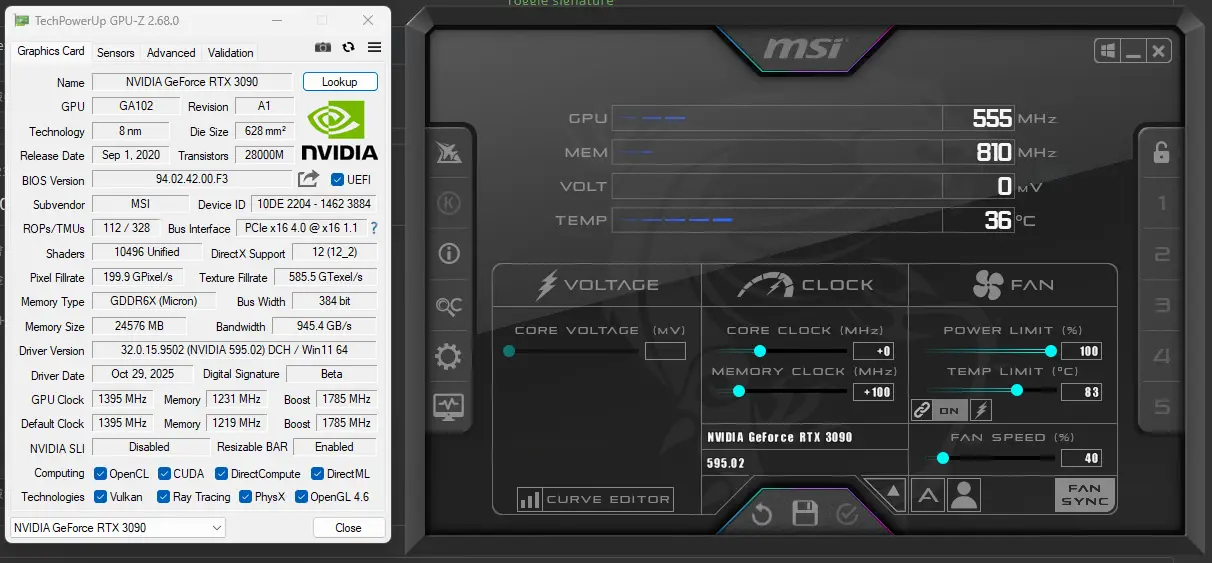This screenshot has height=563, width=1212.
Task: Expand the Afterburner bottom panel arrow
Action: click(893, 491)
